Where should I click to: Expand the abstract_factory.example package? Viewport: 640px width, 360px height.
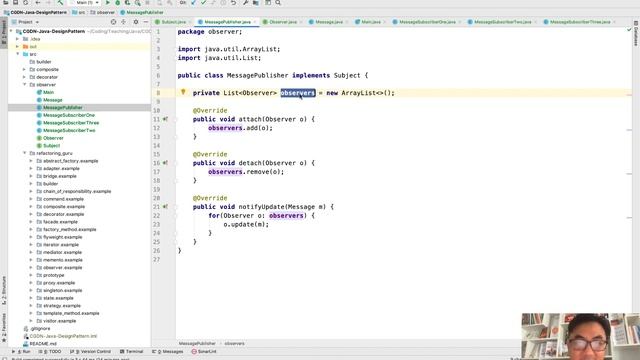[x=31, y=161]
